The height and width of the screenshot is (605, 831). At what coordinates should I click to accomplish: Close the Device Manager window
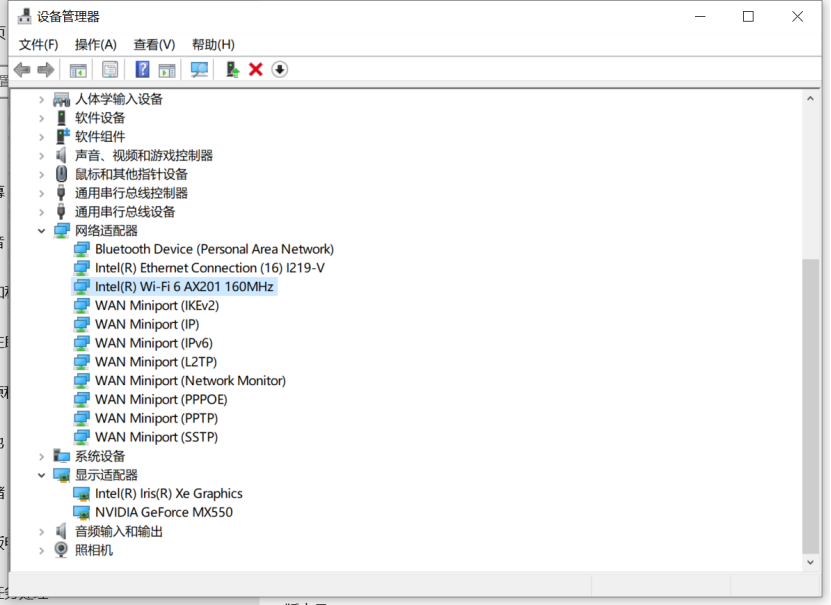[797, 16]
